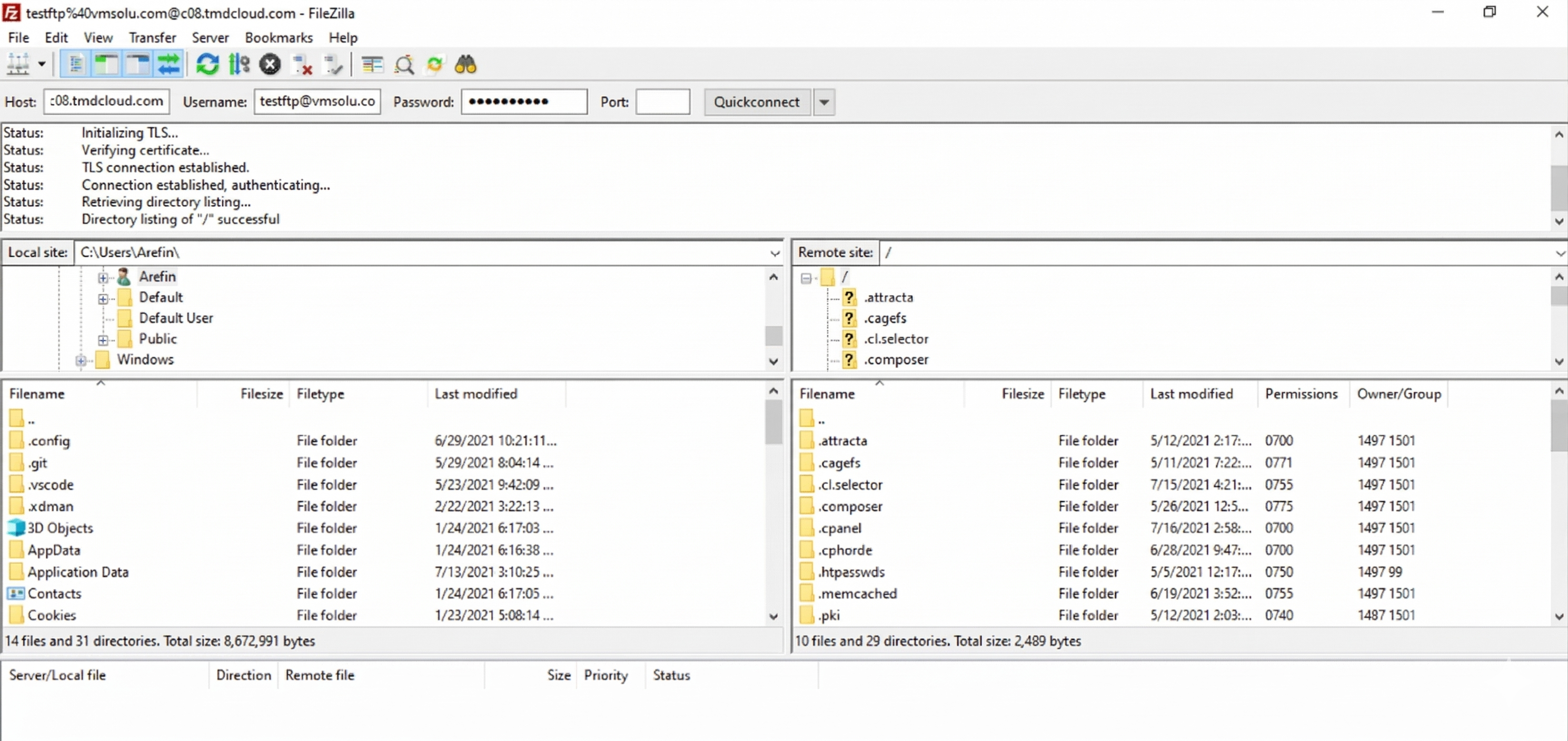Select the 3D Objects folder icon

tap(17, 527)
